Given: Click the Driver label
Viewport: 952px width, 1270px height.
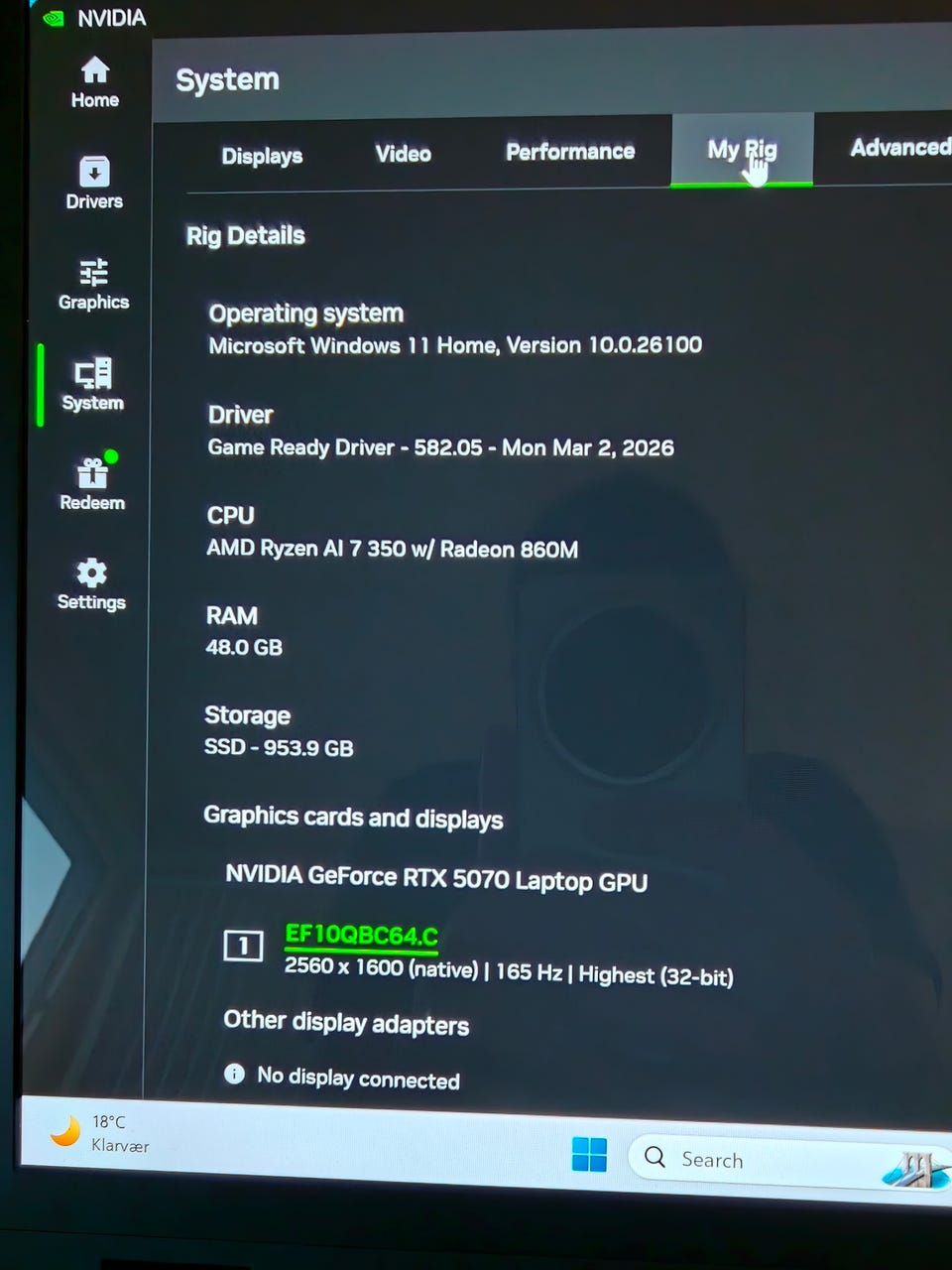Looking at the screenshot, I should click(x=240, y=415).
